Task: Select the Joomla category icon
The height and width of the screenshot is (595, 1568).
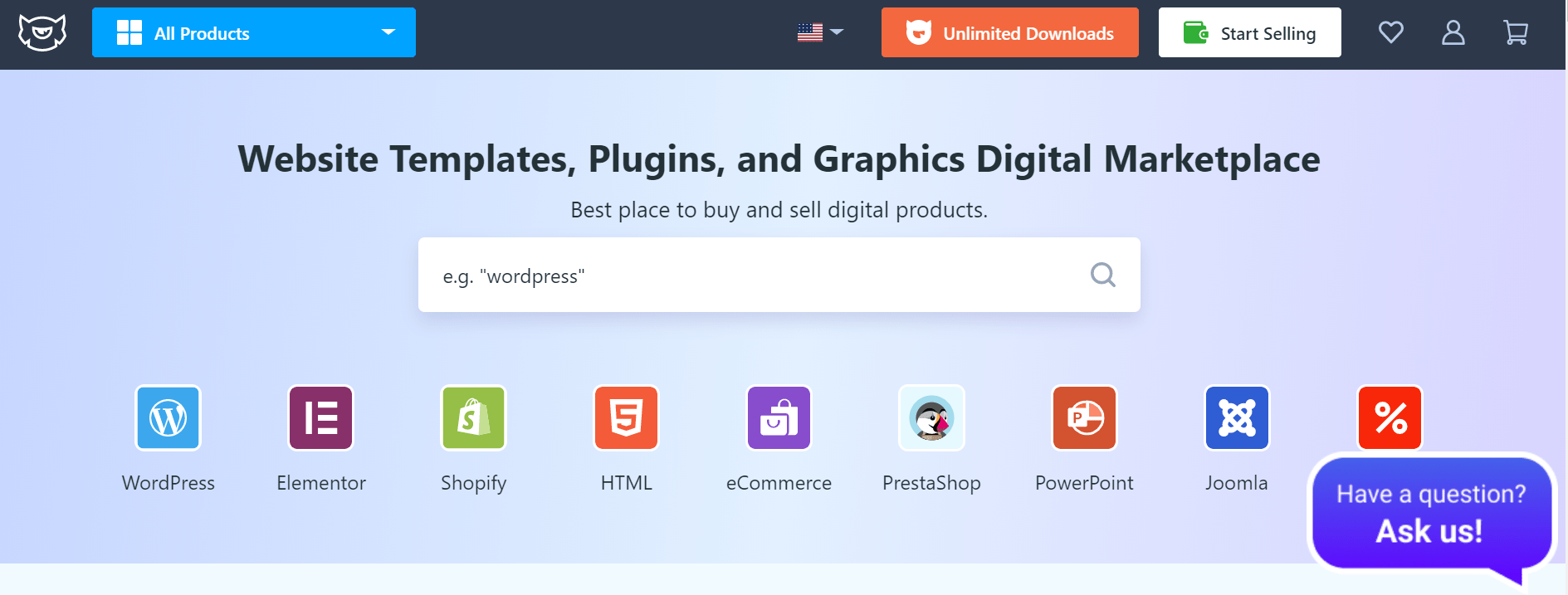Action: click(1237, 417)
